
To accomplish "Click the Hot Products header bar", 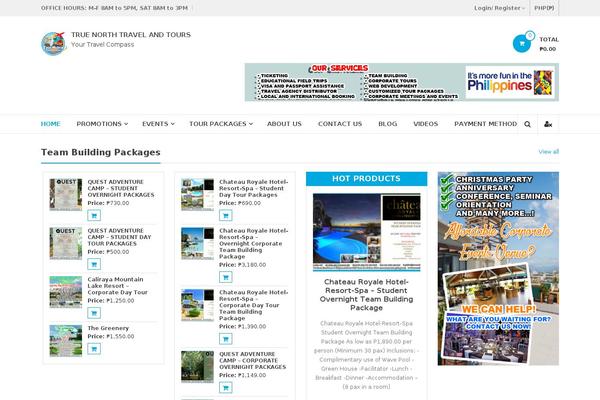I will point(367,179).
